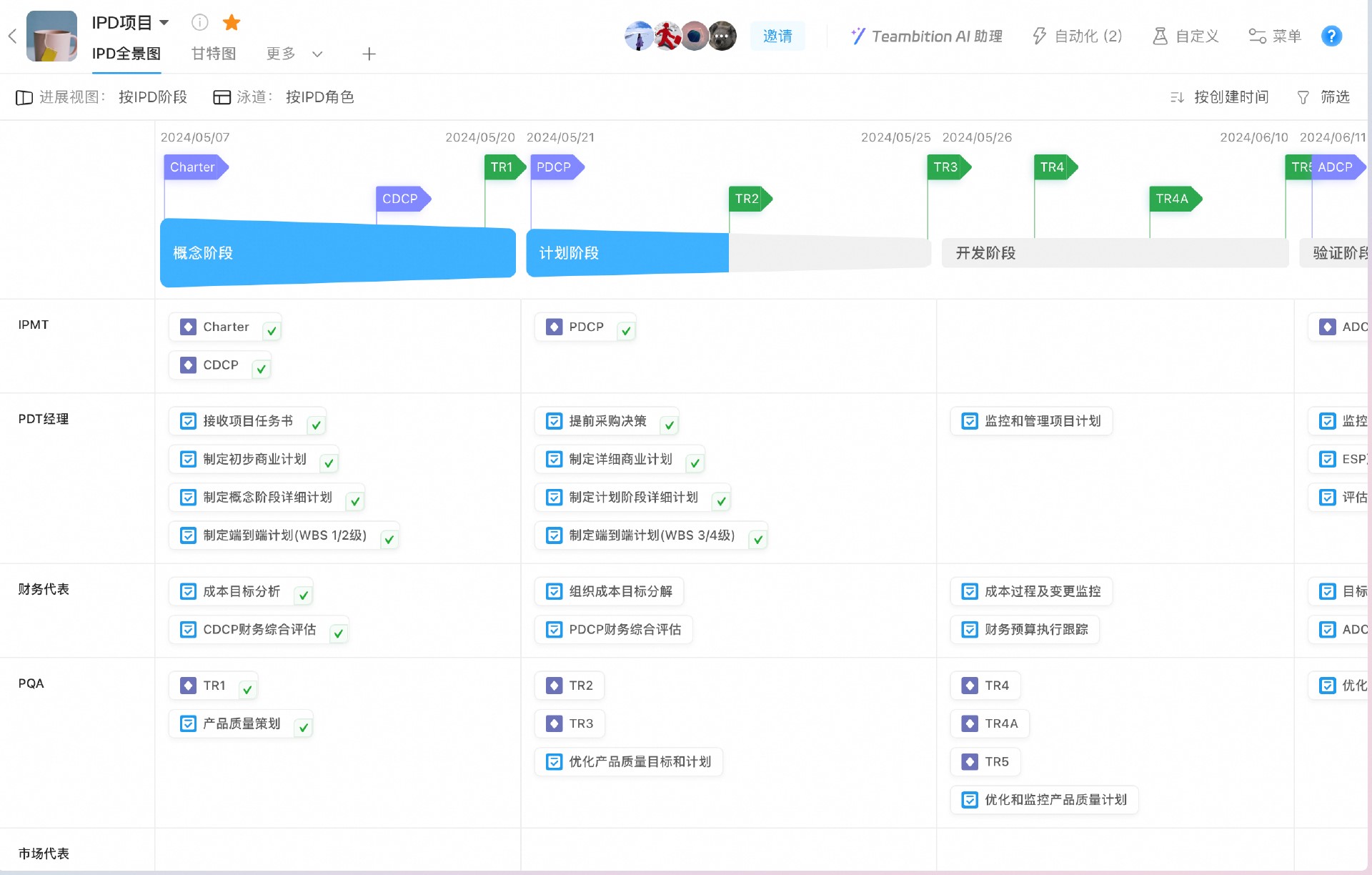Image resolution: width=1372 pixels, height=875 pixels.
Task: Select the PQA swimlane label
Action: [x=31, y=683]
